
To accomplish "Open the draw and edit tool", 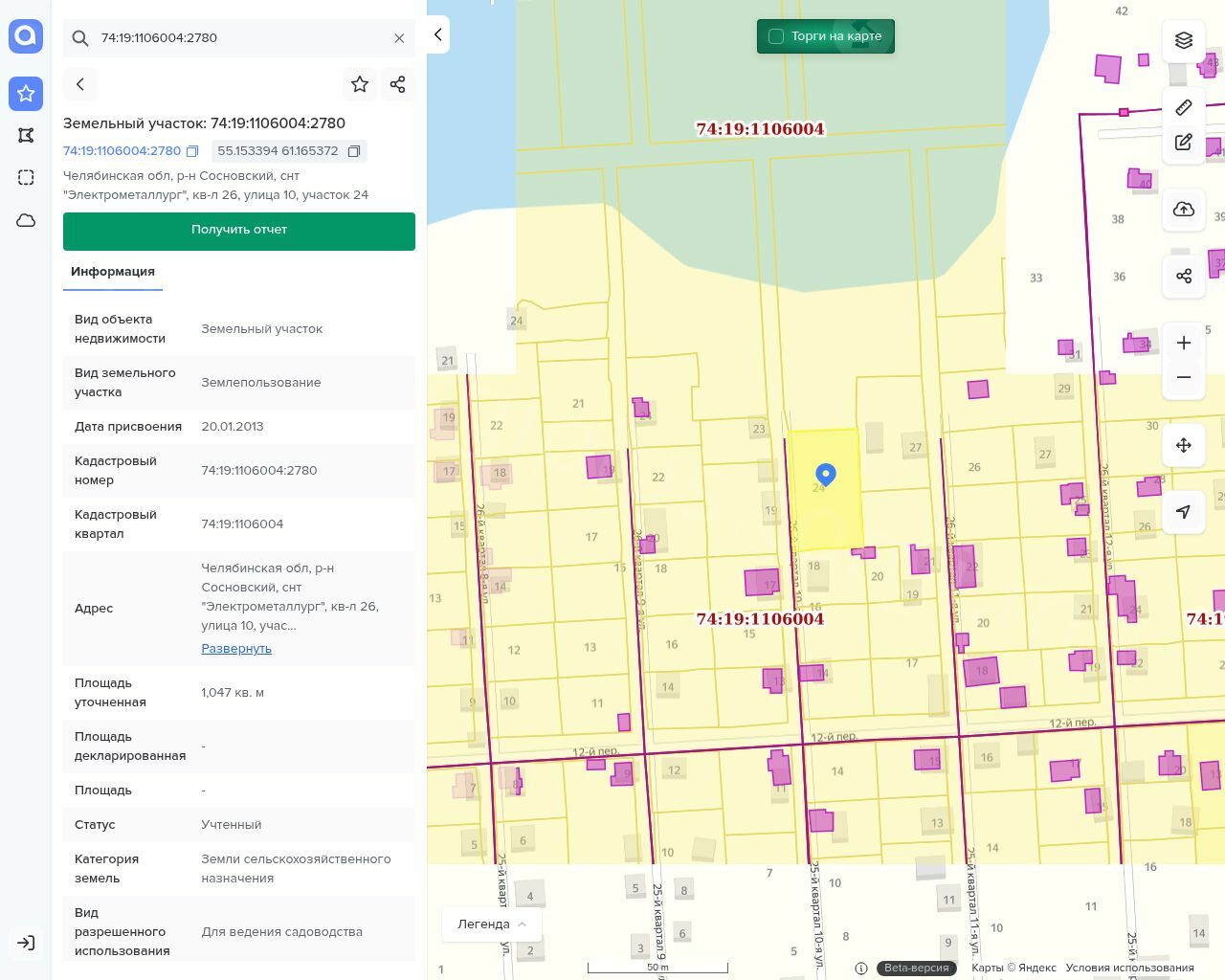I will (1184, 143).
